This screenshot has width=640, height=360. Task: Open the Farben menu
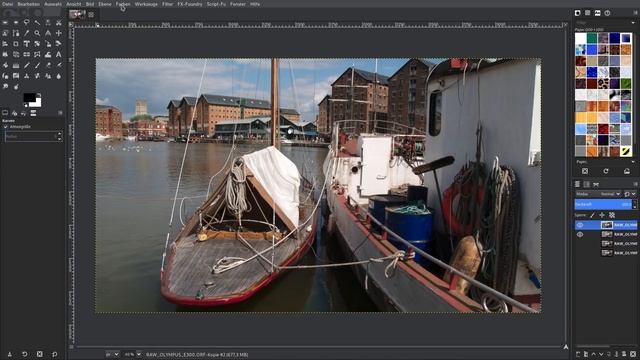123,4
